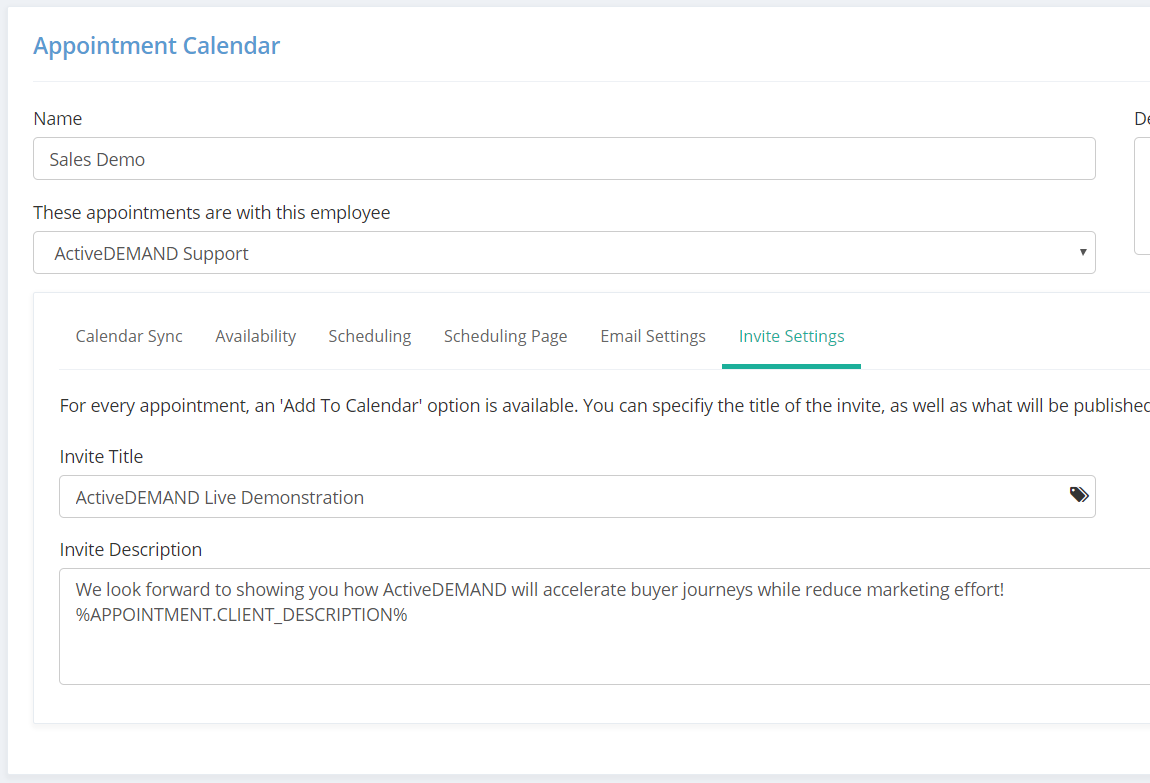Click the tag icon in Invite Title field

click(x=1078, y=495)
